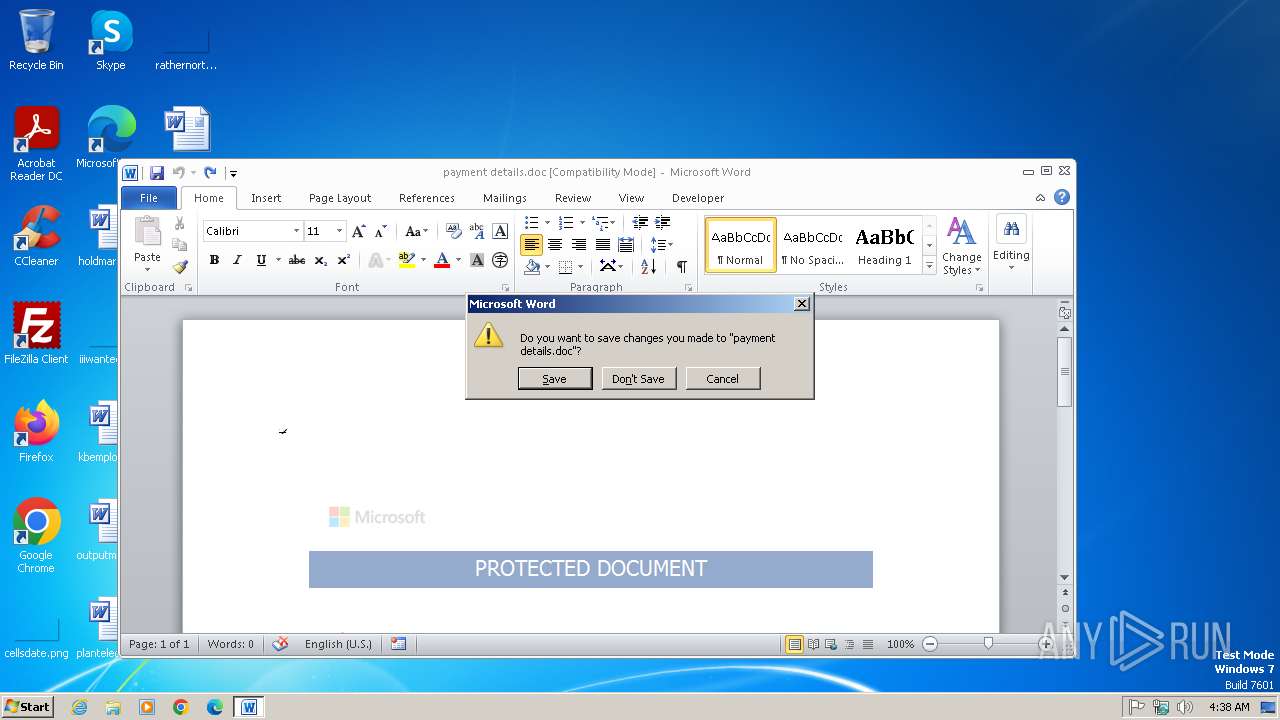Expand the Styles gallery More button
Viewport: 1280px width, 720px height.
pyautogui.click(x=929, y=265)
